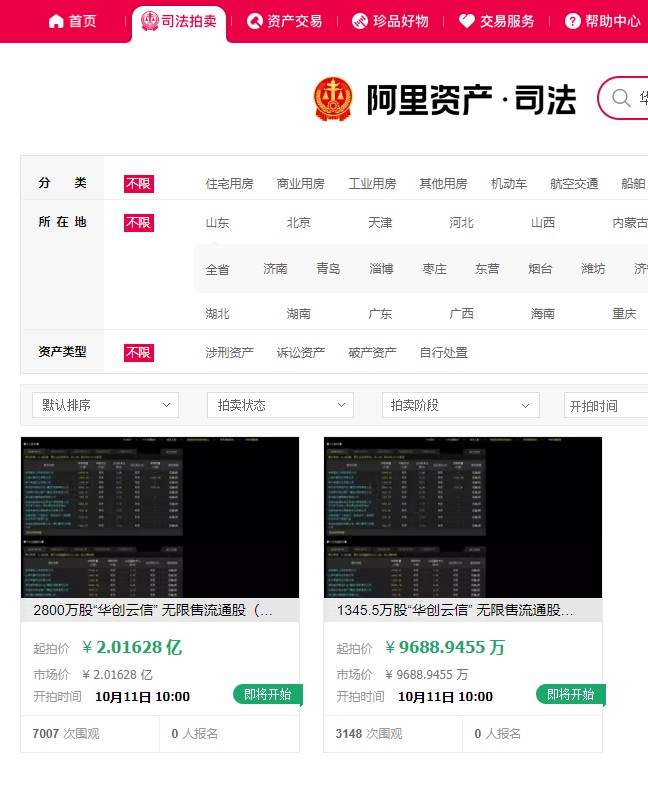This screenshot has height=807, width=648.
Task: Choose 天津 as location
Action: pyautogui.click(x=380, y=223)
